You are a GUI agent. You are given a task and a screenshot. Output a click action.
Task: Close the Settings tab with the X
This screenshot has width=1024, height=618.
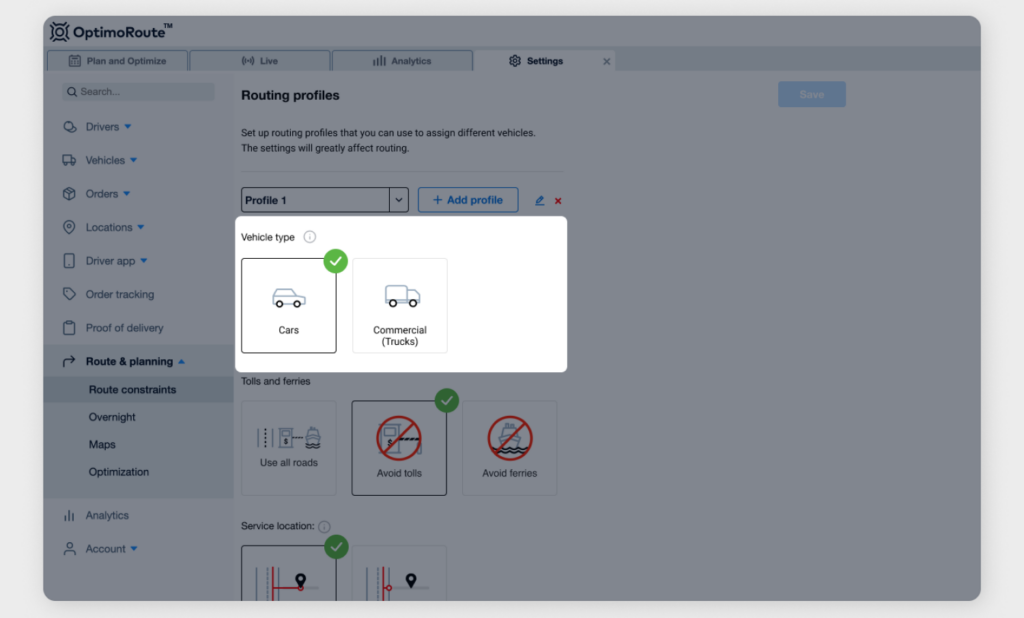click(x=607, y=61)
